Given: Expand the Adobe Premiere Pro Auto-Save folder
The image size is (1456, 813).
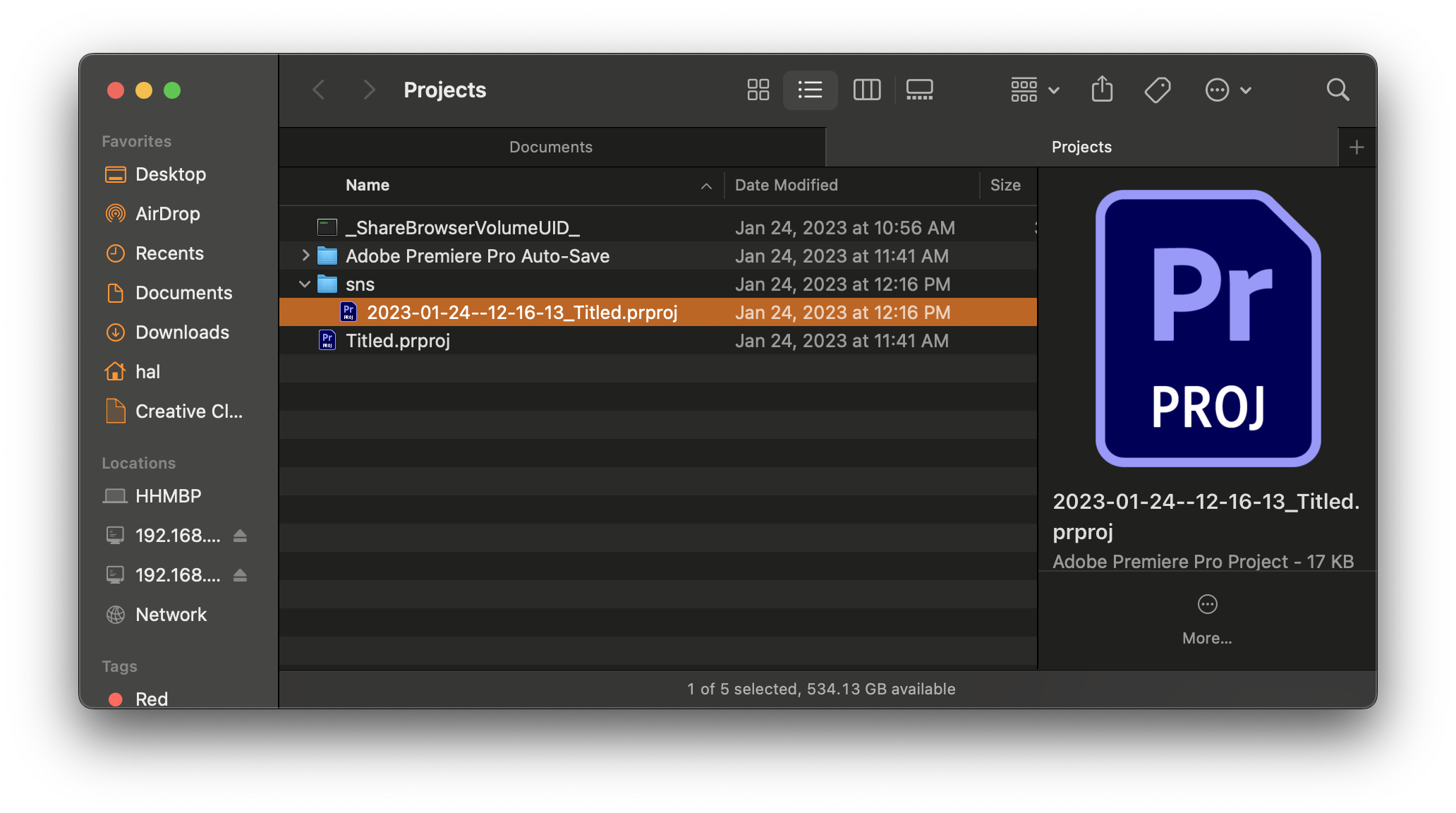Looking at the screenshot, I should [x=305, y=255].
